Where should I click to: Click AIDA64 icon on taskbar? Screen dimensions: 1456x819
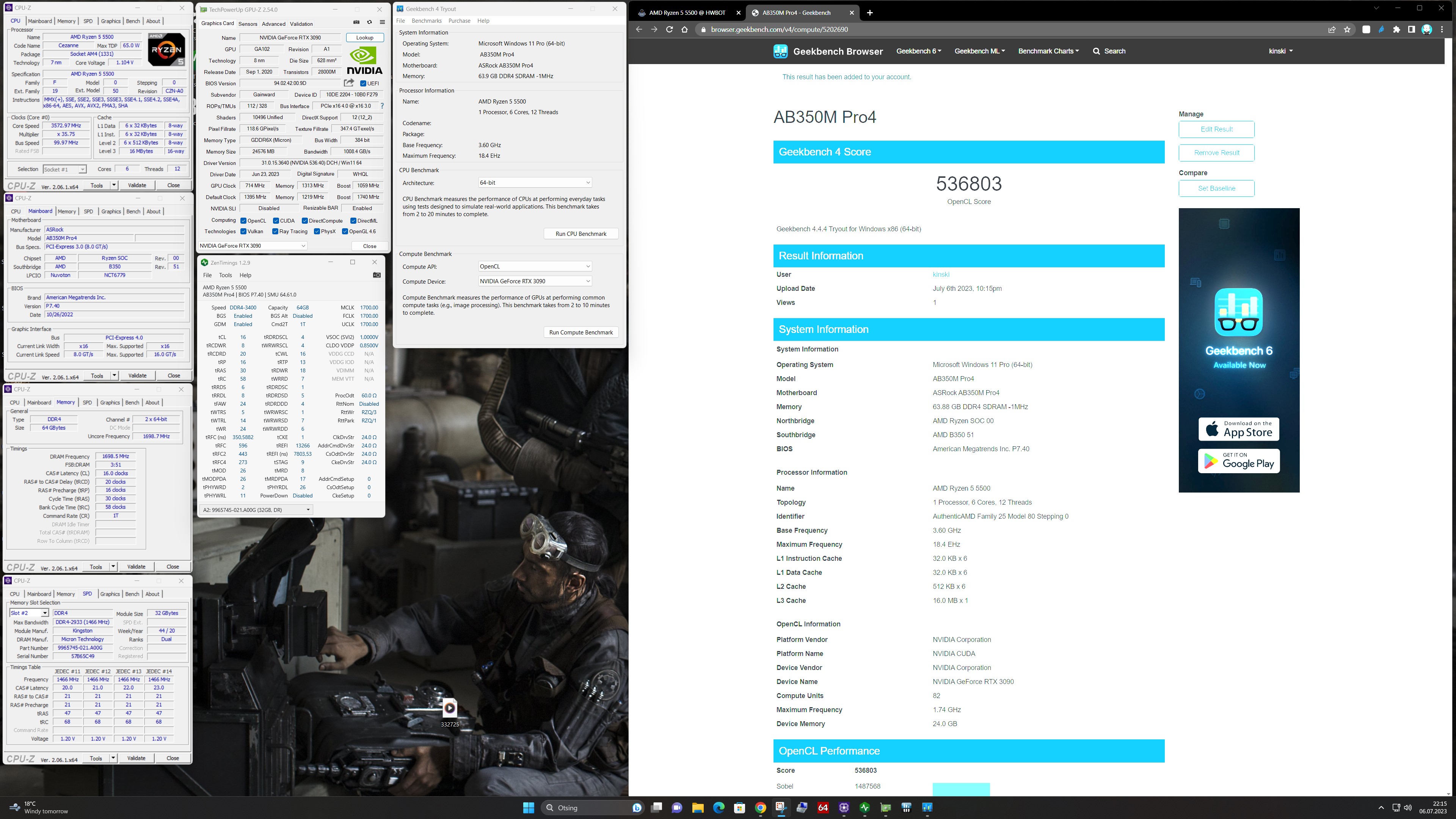point(823,808)
